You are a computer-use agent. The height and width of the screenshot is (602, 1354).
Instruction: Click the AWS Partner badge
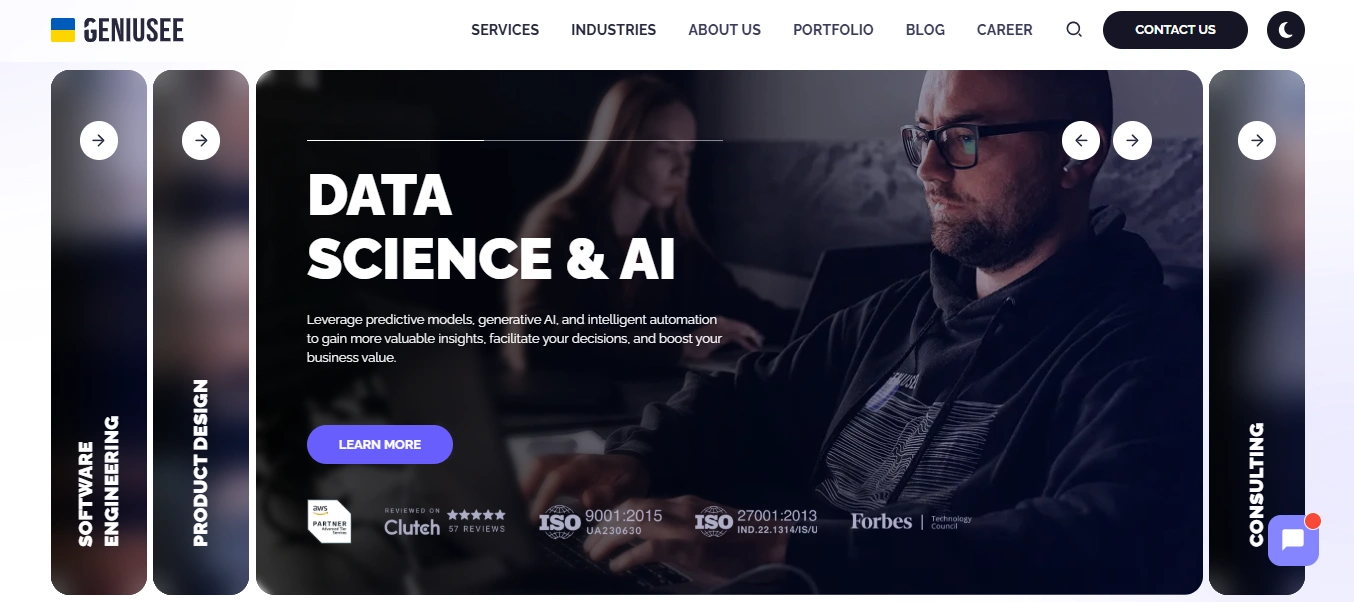coord(329,521)
